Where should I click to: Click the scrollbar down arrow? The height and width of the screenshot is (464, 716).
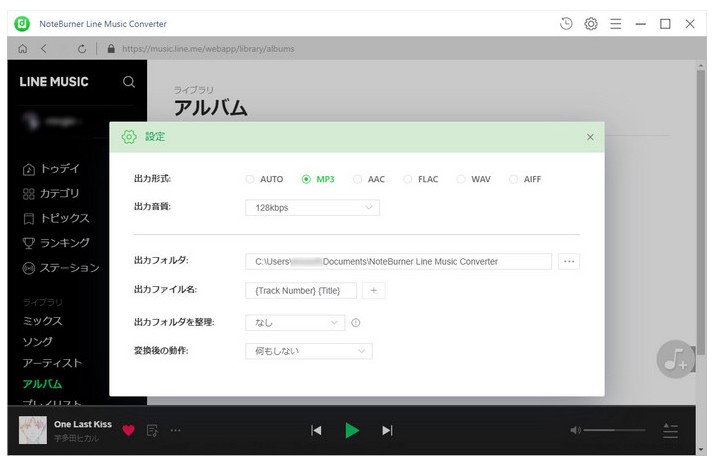pos(701,449)
